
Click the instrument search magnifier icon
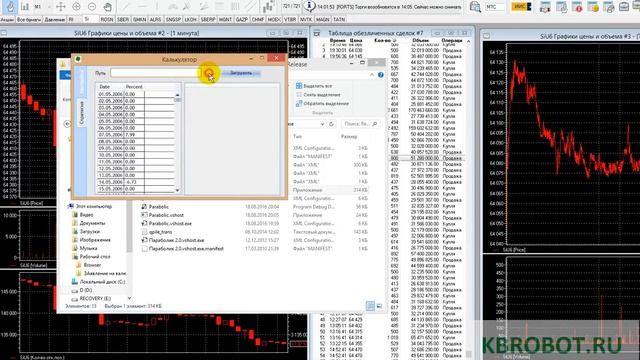475,7
